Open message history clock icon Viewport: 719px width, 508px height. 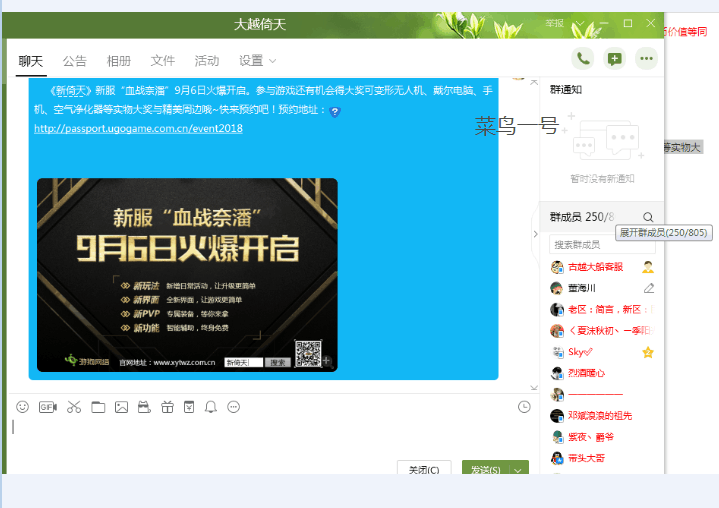click(x=524, y=407)
